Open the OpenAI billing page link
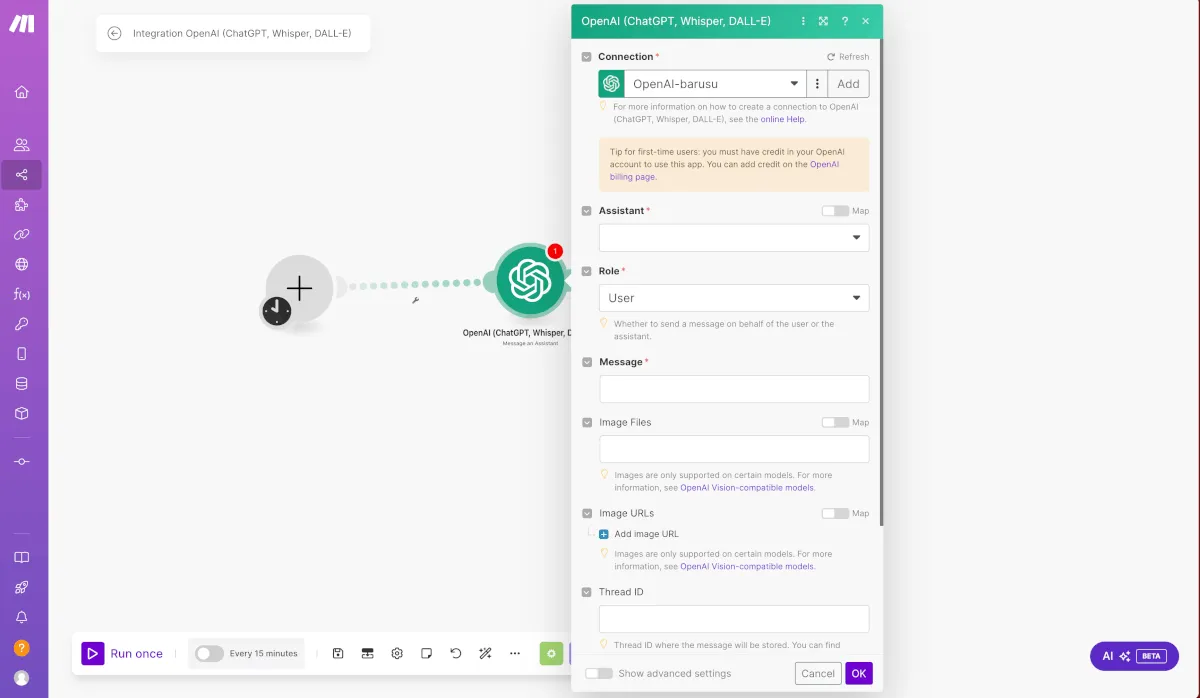Viewport: 1200px width, 698px height. point(725,170)
